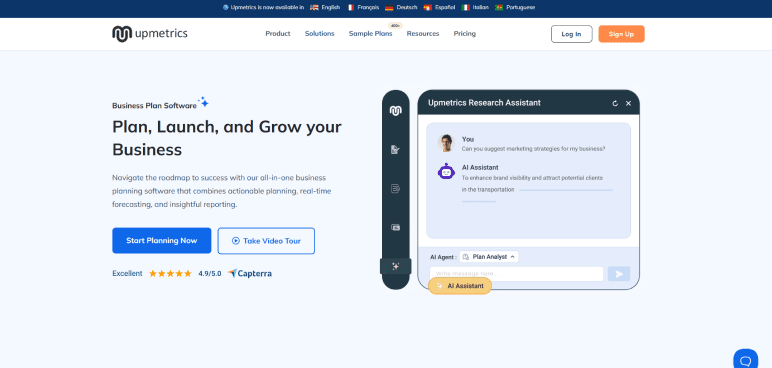This screenshot has height=368, width=772.
Task: Select English language link
Action: tap(325, 7)
